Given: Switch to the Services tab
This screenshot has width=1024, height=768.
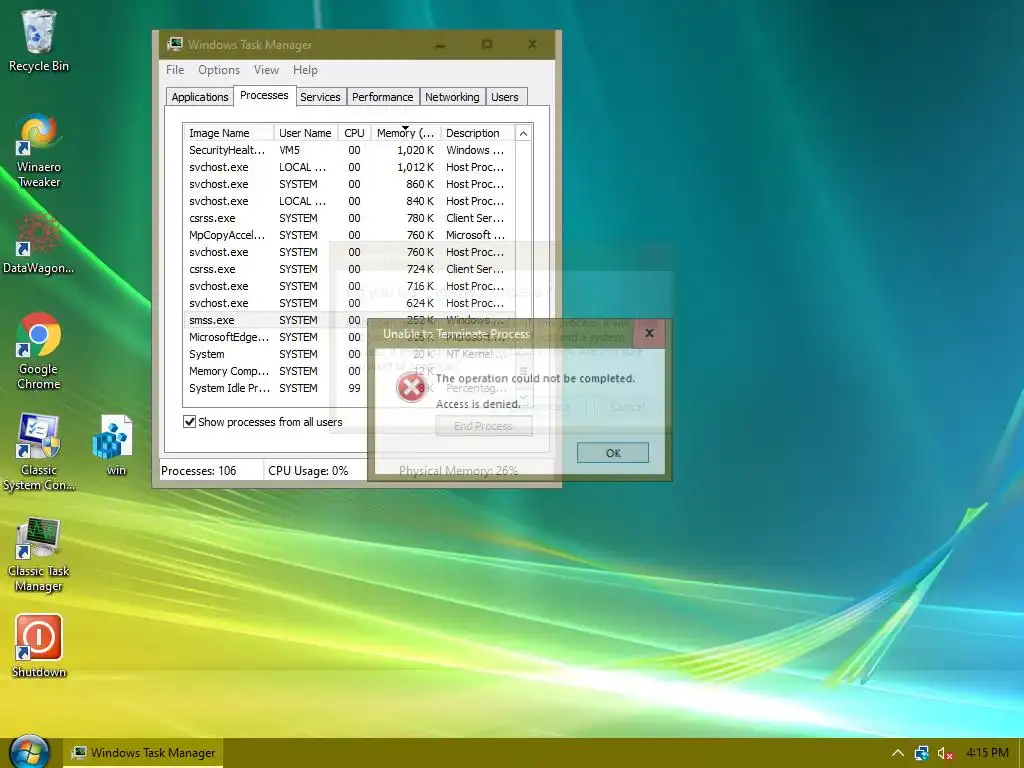Looking at the screenshot, I should (x=320, y=97).
